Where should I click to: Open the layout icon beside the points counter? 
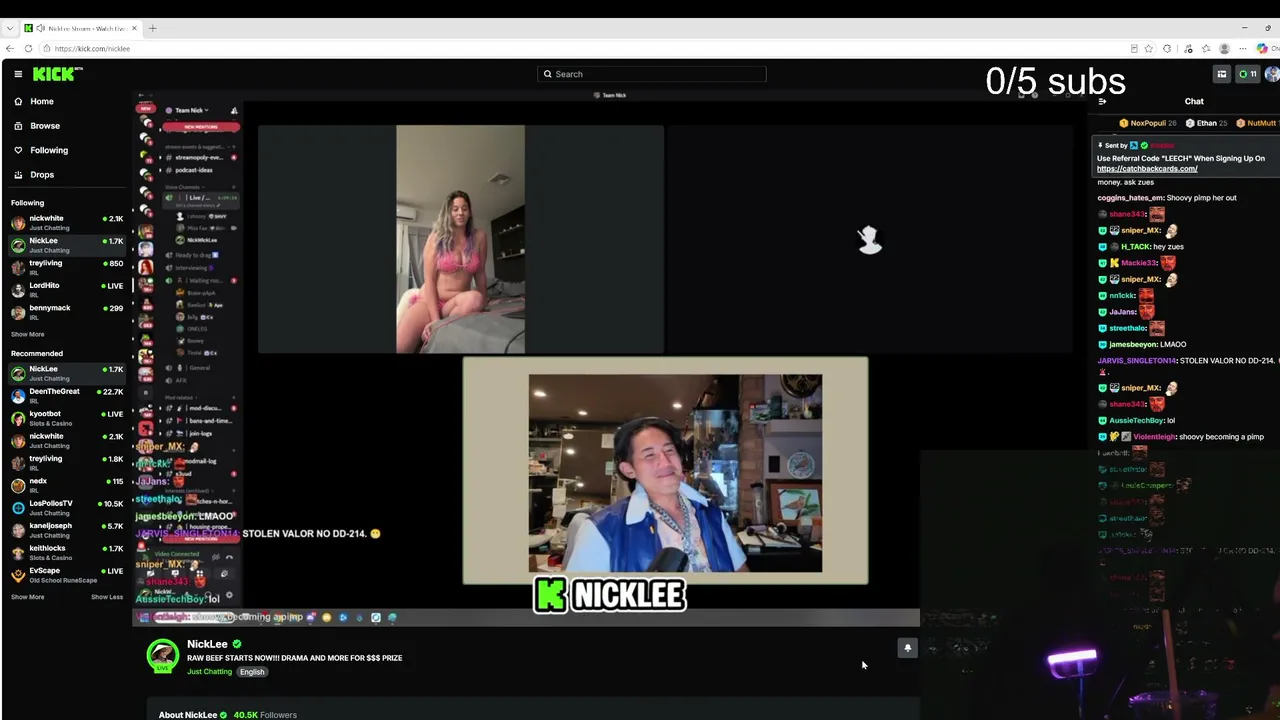[x=1221, y=74]
